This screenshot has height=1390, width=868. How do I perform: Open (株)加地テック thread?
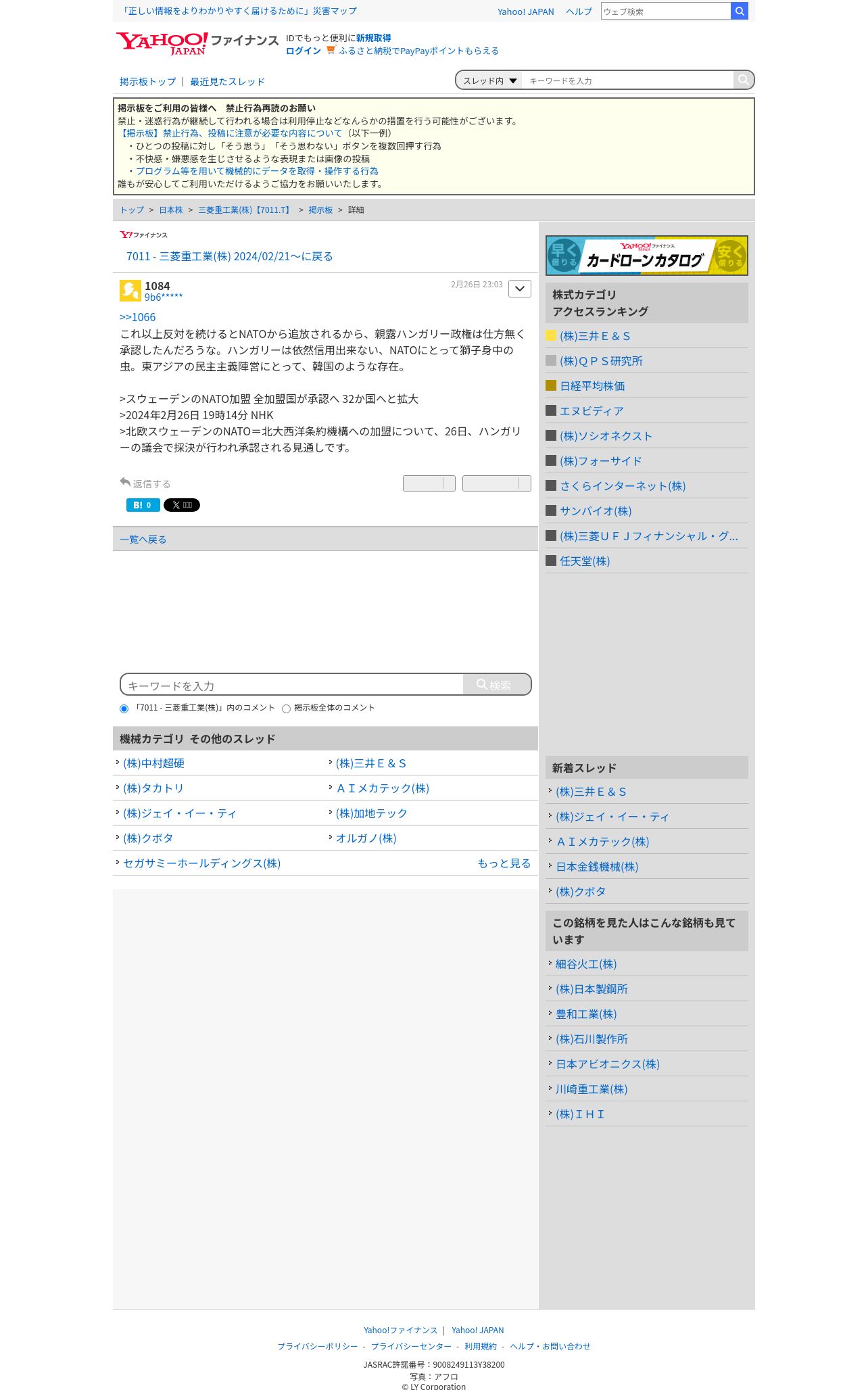point(372,813)
